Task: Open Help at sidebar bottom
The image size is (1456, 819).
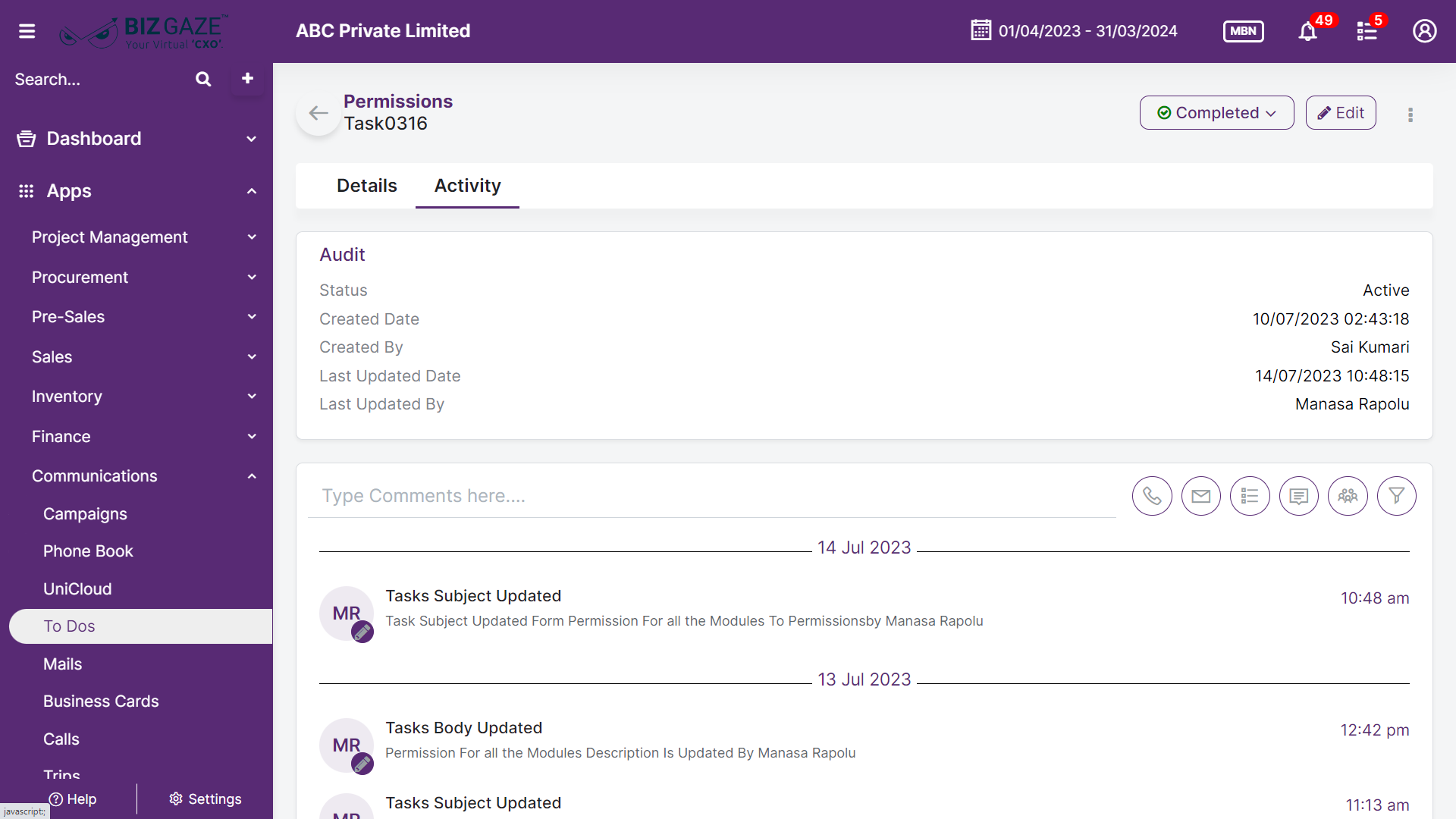Action: pos(73,799)
